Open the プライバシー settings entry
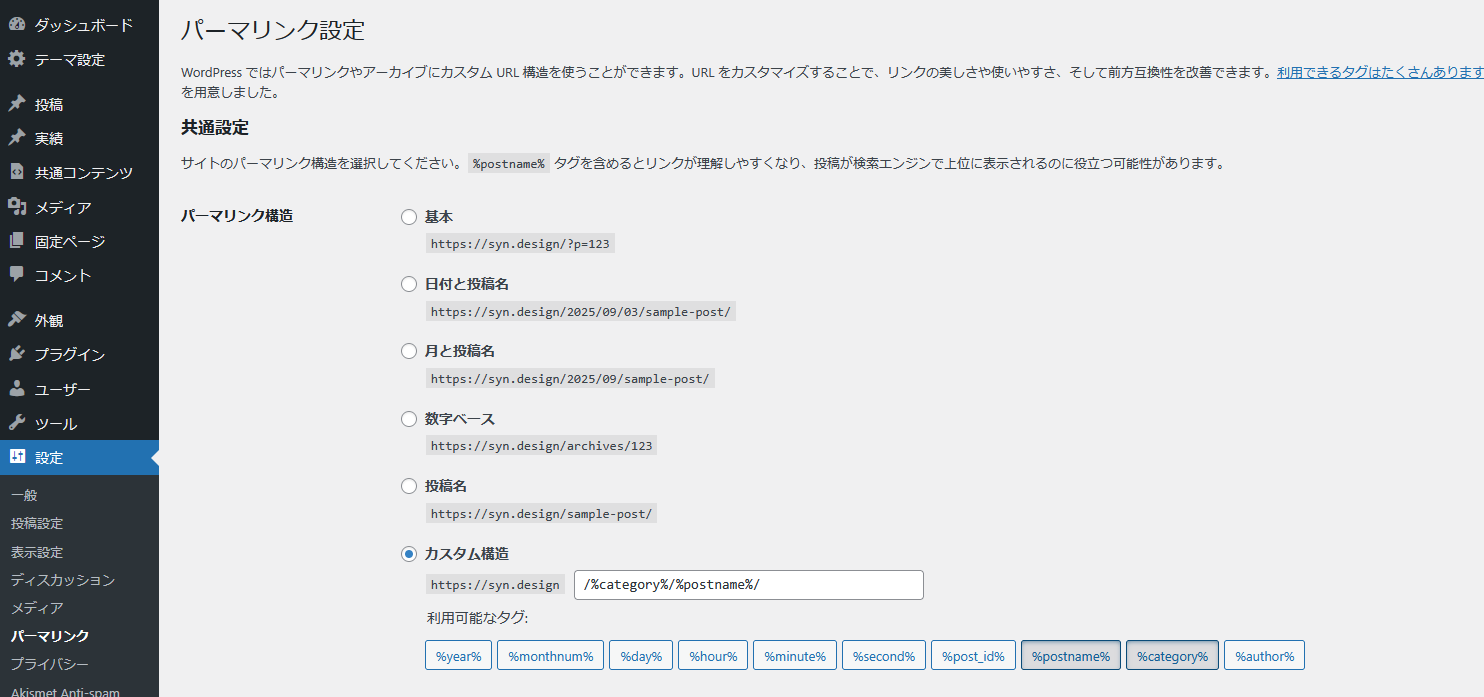The width and height of the screenshot is (1484, 697). [x=44, y=663]
